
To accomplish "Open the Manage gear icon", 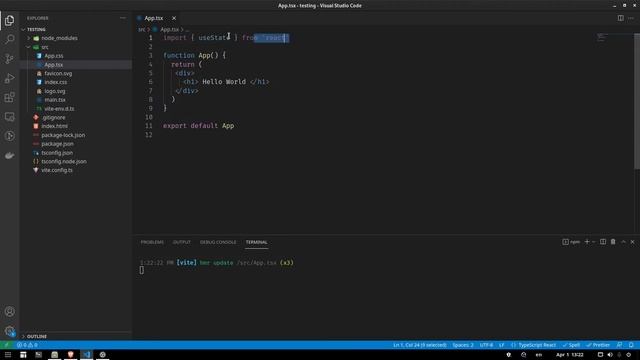I will pos(9,331).
